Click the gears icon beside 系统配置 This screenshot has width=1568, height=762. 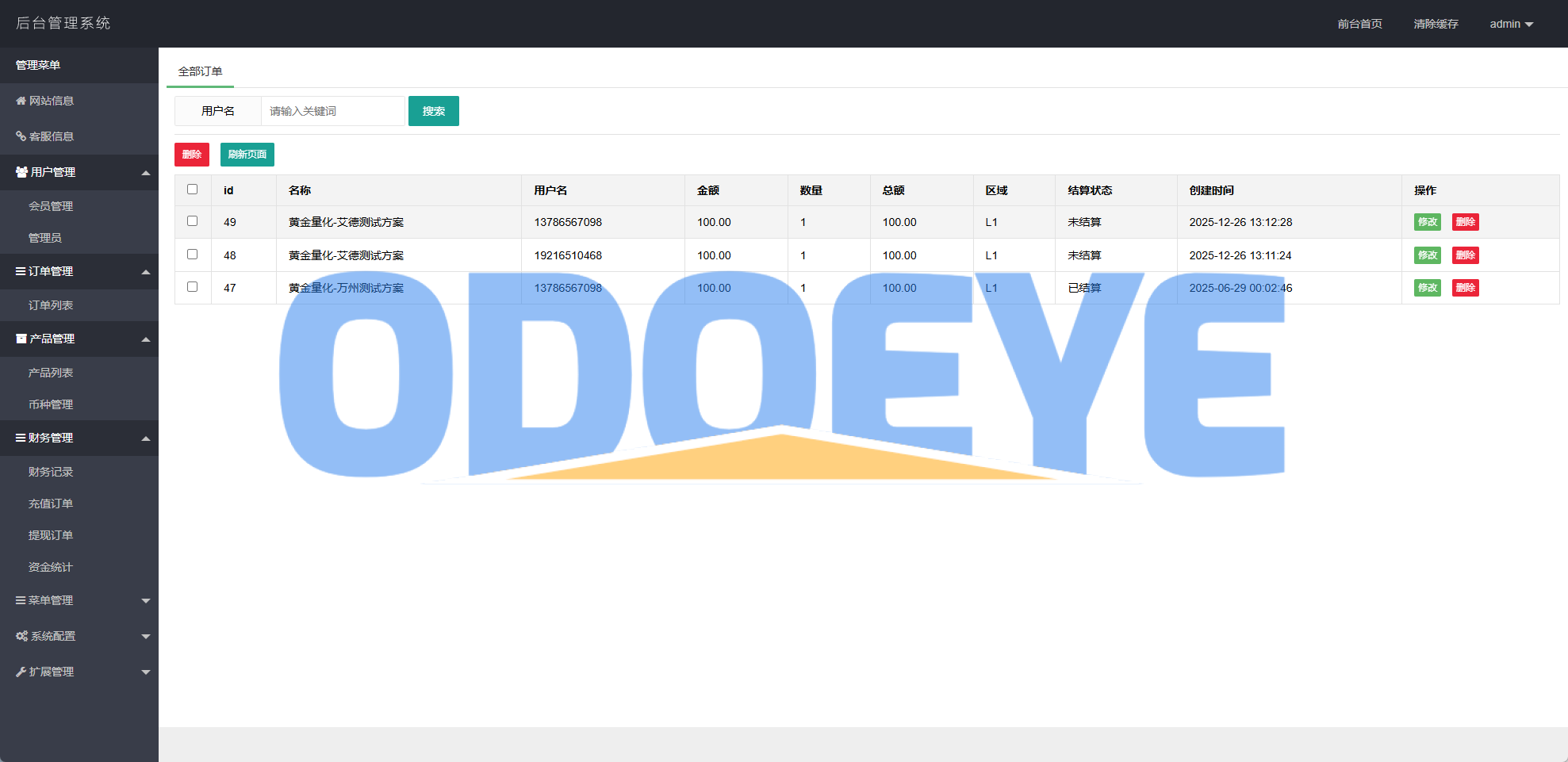[21, 636]
